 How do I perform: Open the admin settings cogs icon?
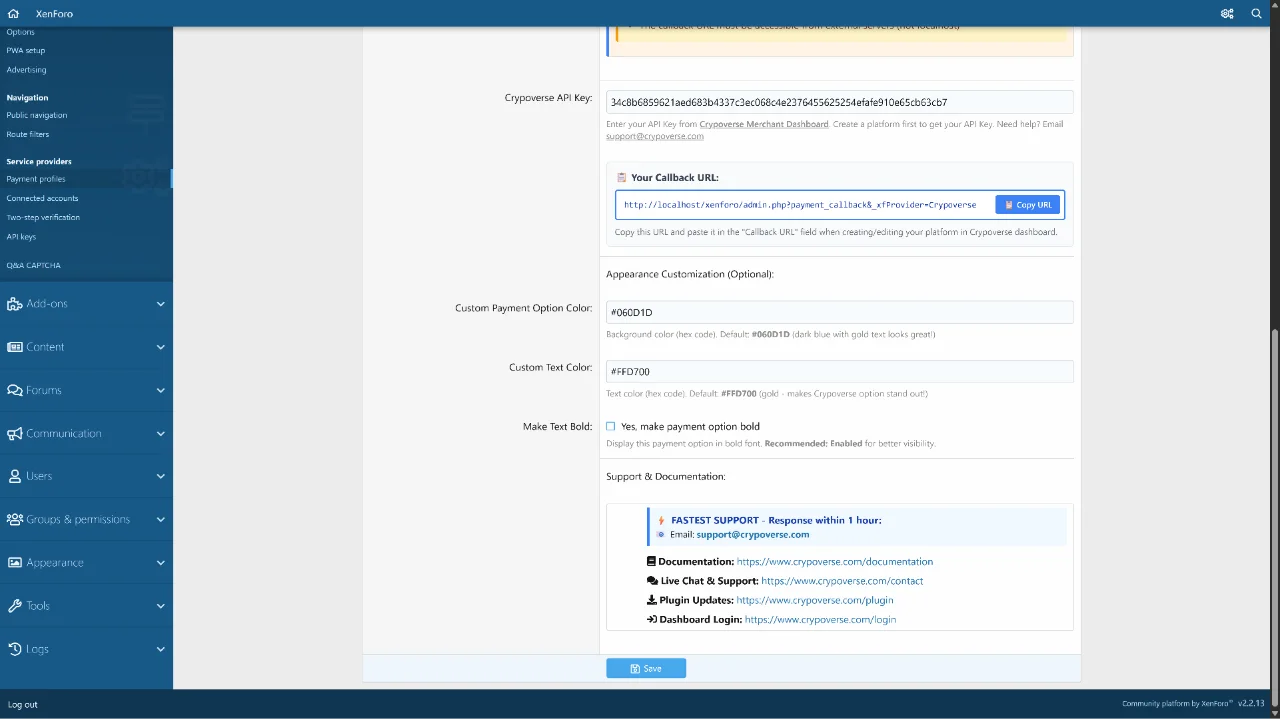point(1227,14)
